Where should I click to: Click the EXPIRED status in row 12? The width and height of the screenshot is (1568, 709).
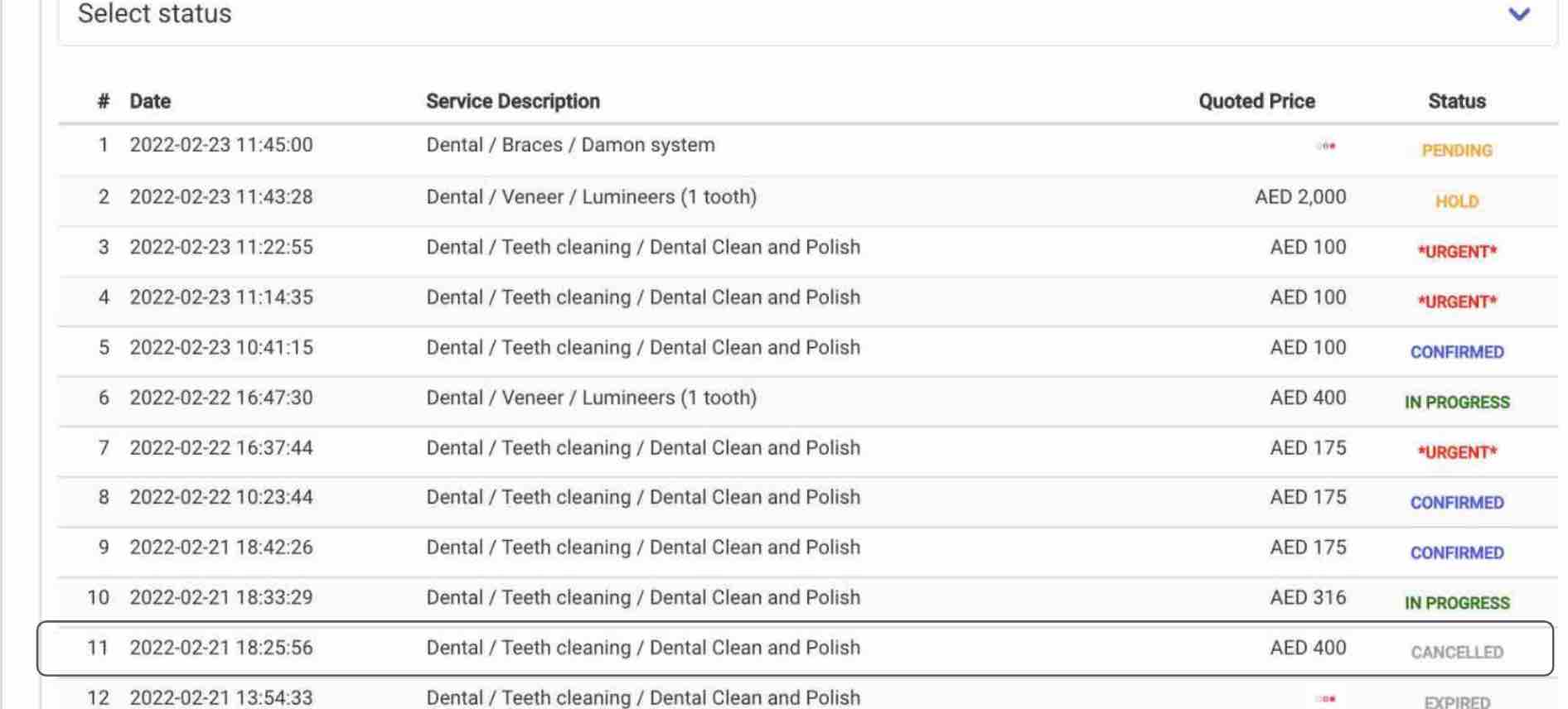[x=1457, y=702]
